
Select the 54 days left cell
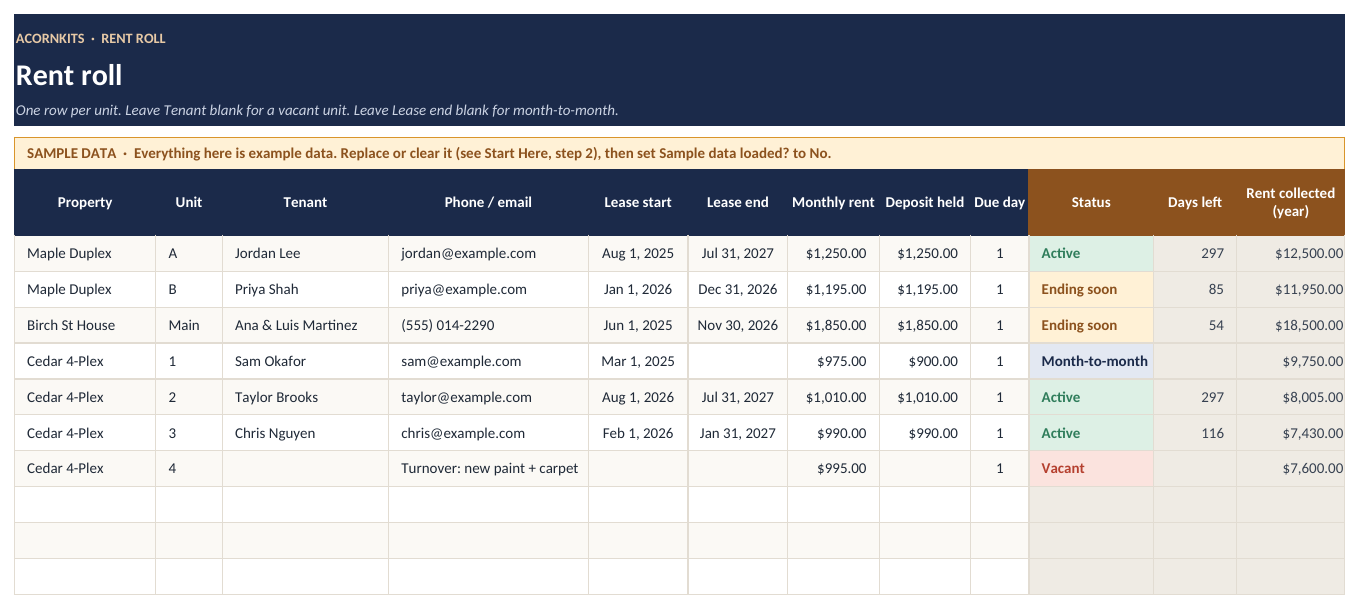tap(1195, 325)
